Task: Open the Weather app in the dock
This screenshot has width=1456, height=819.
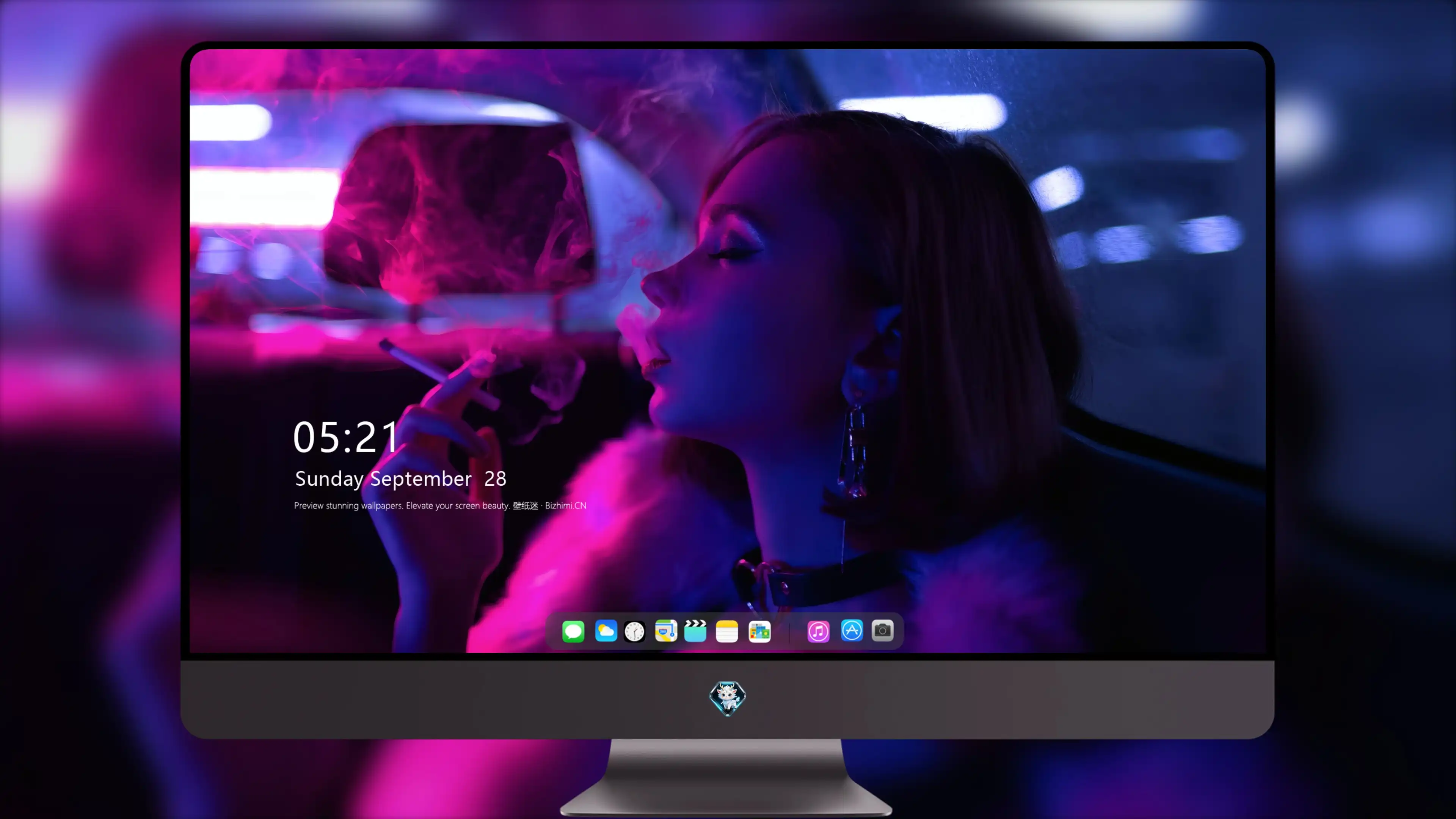Action: (606, 631)
